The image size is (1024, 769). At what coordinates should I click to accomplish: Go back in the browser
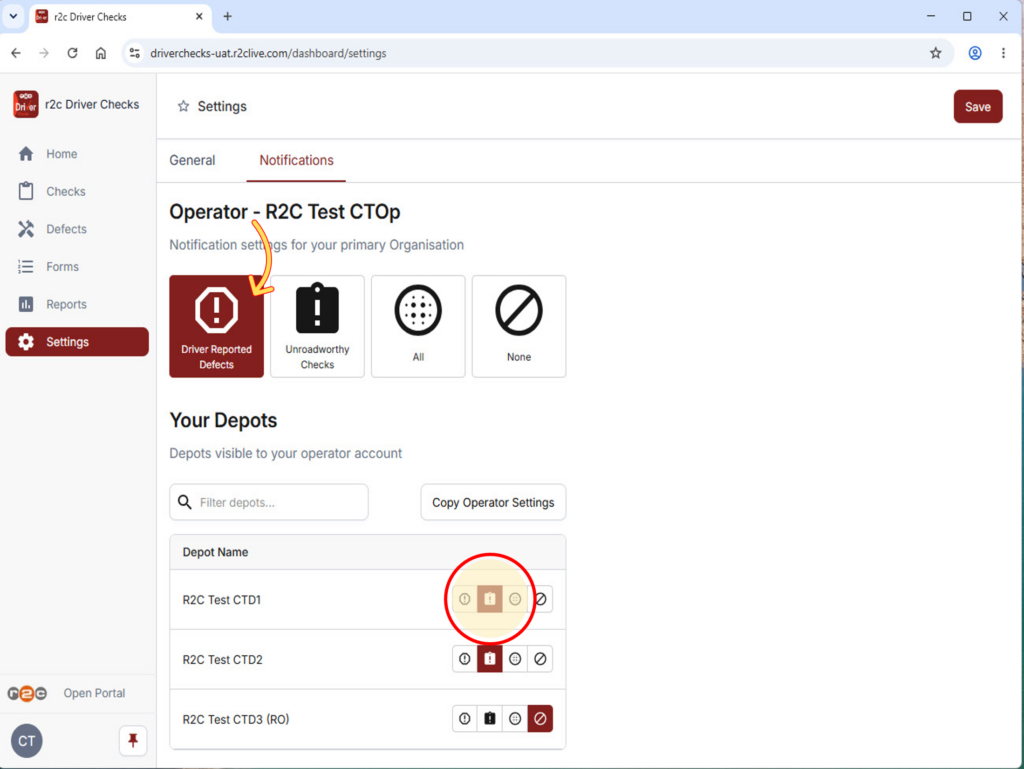pyautogui.click(x=16, y=53)
